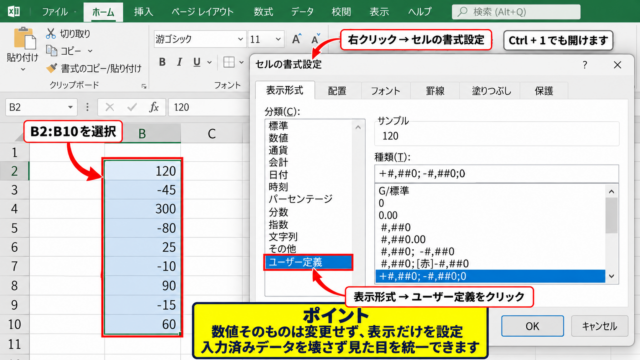This screenshot has height=360, width=640.
Task: Toggle Italic formatting
Action: (179, 62)
